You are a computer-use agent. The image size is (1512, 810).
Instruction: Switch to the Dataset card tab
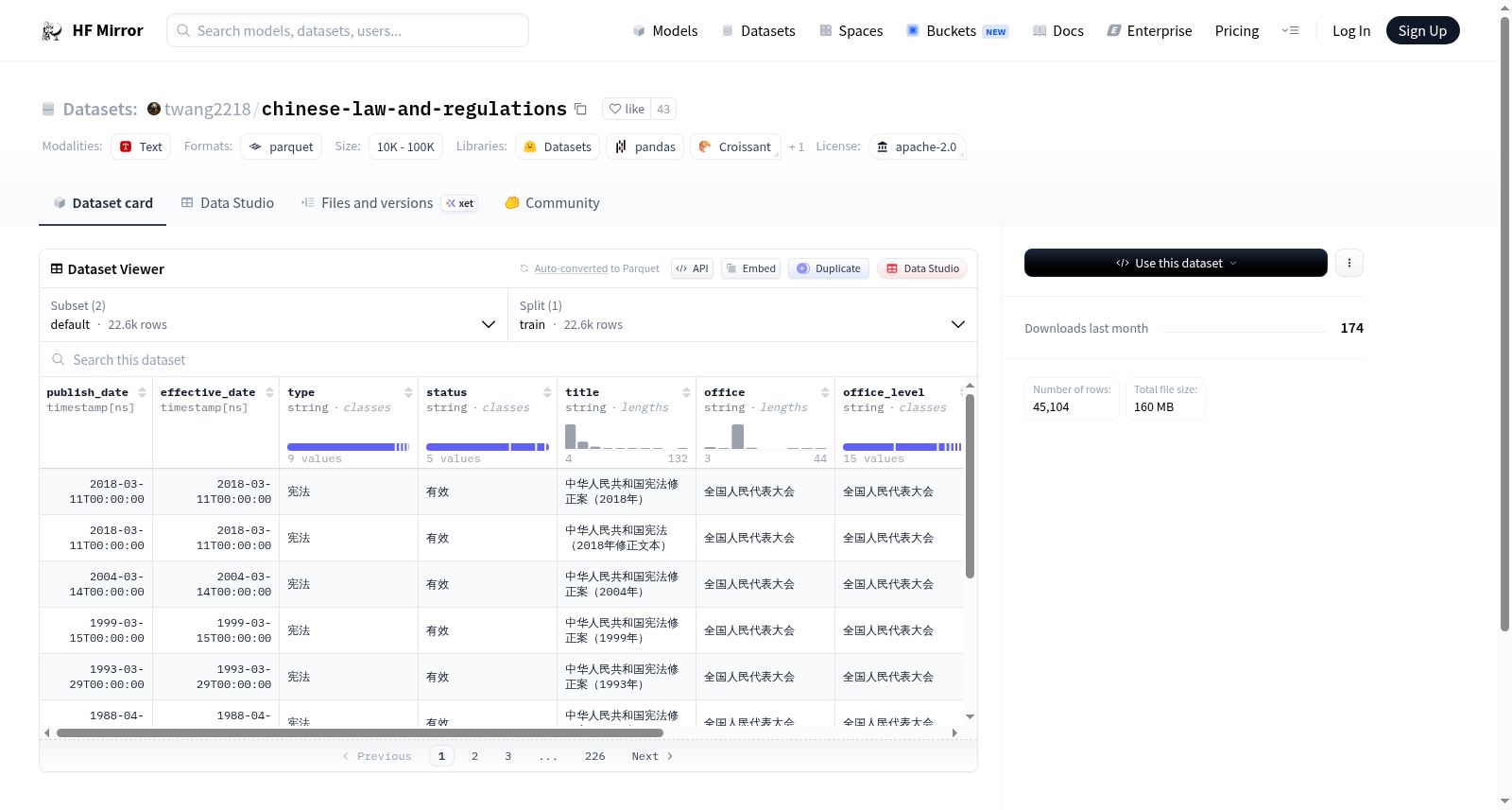(x=102, y=203)
